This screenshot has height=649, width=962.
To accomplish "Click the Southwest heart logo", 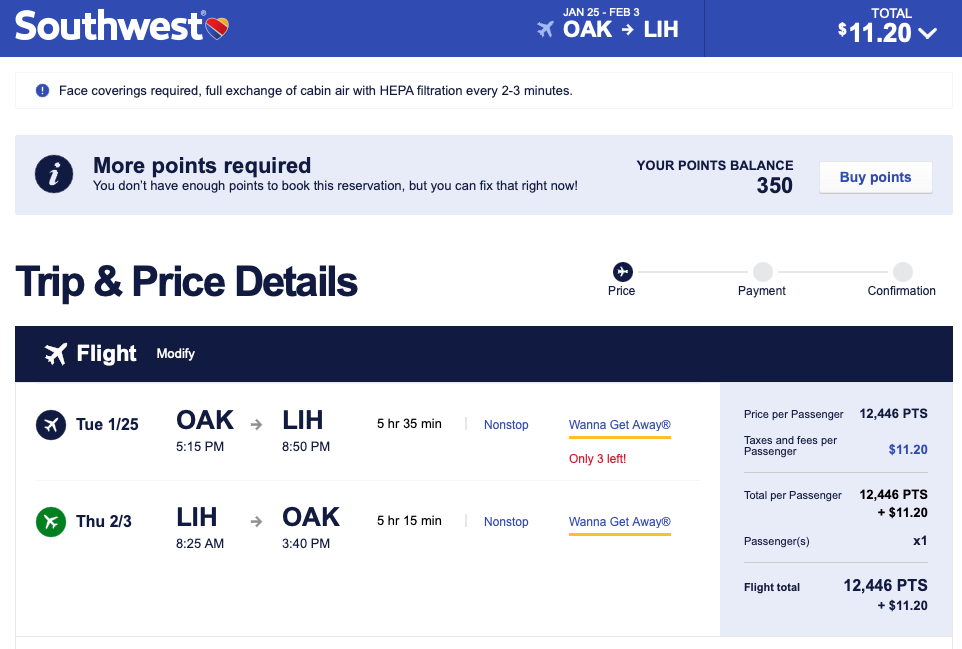I will pyautogui.click(x=217, y=27).
